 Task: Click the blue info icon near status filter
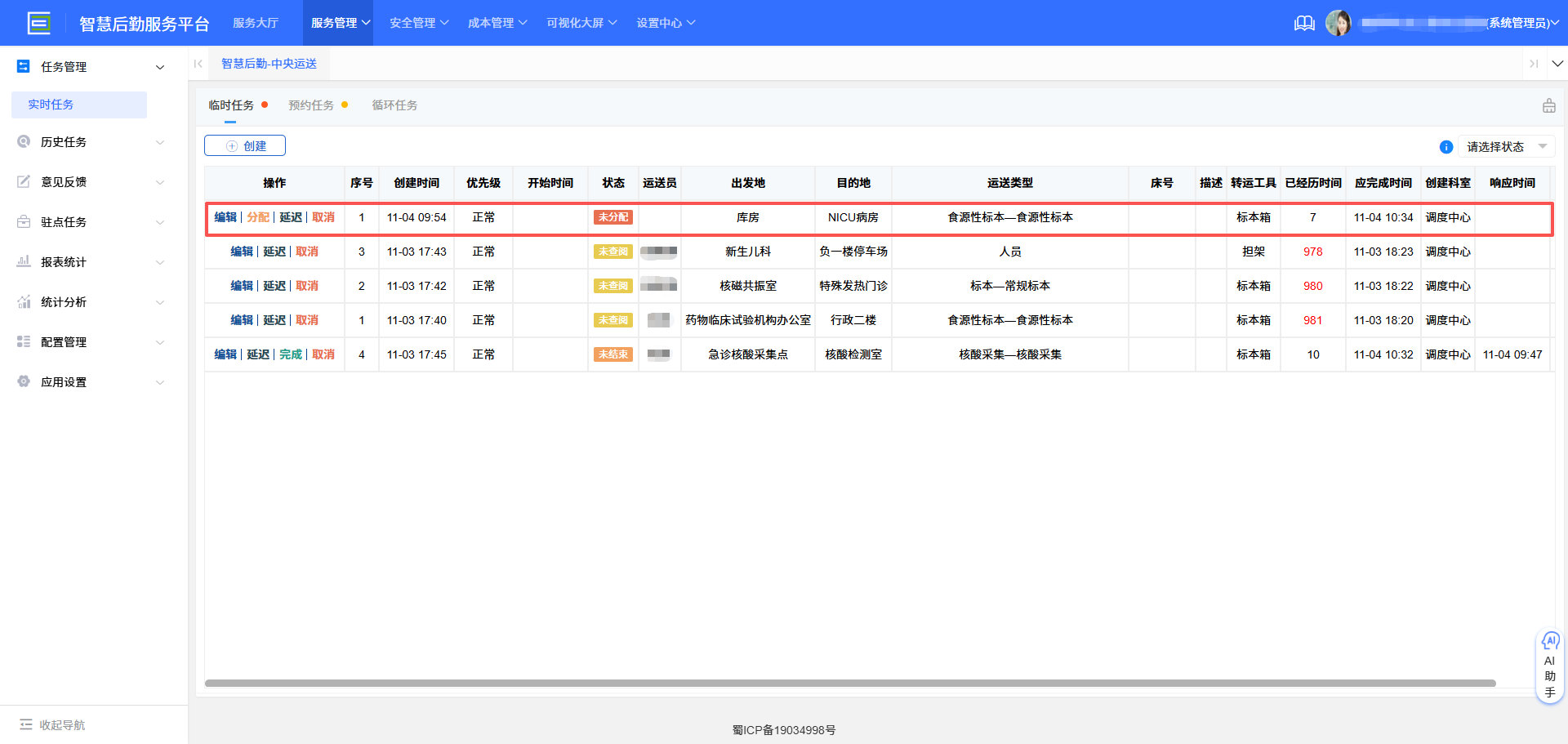(1446, 146)
